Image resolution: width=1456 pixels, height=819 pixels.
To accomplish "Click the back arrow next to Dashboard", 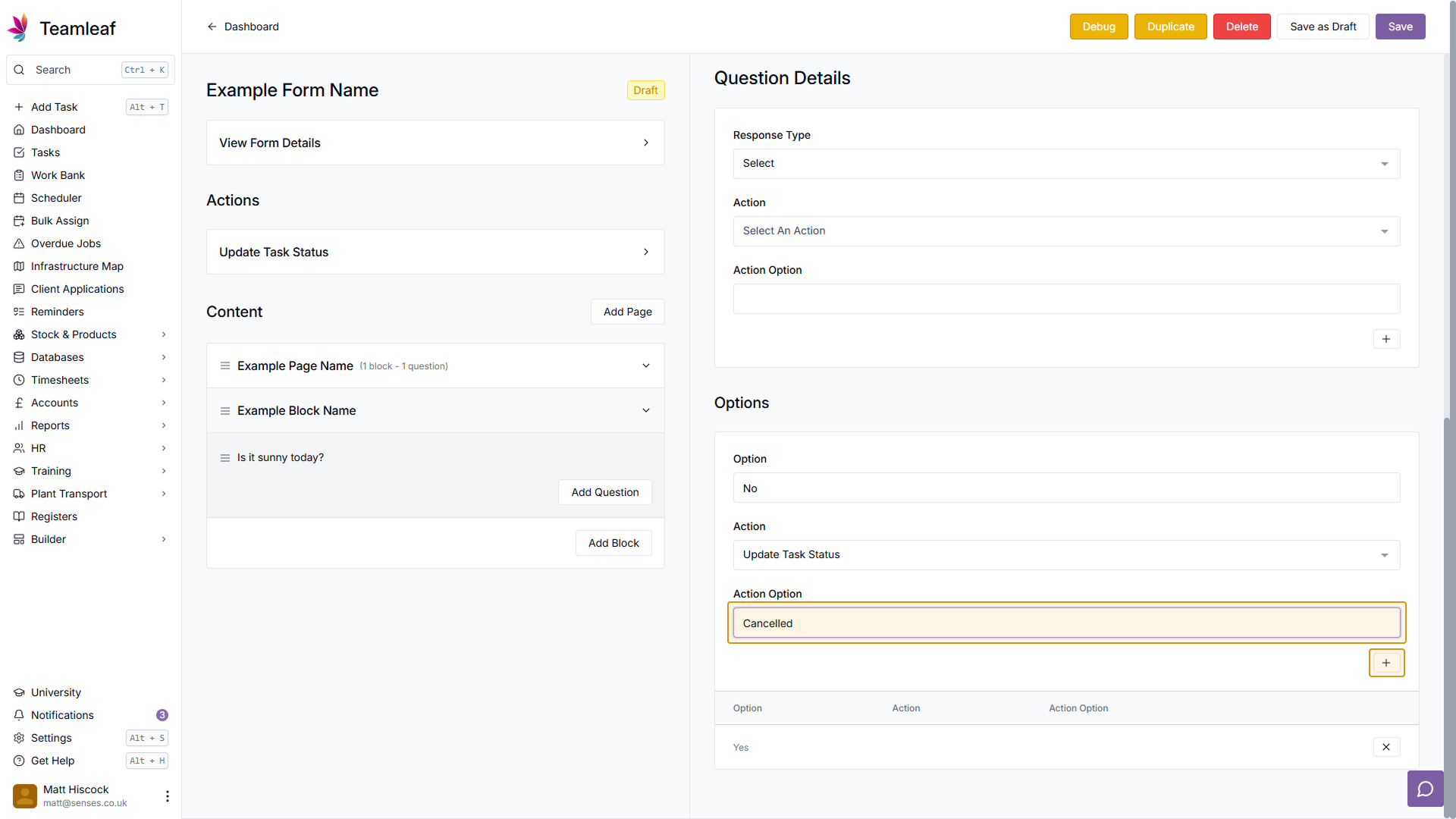I will (212, 27).
